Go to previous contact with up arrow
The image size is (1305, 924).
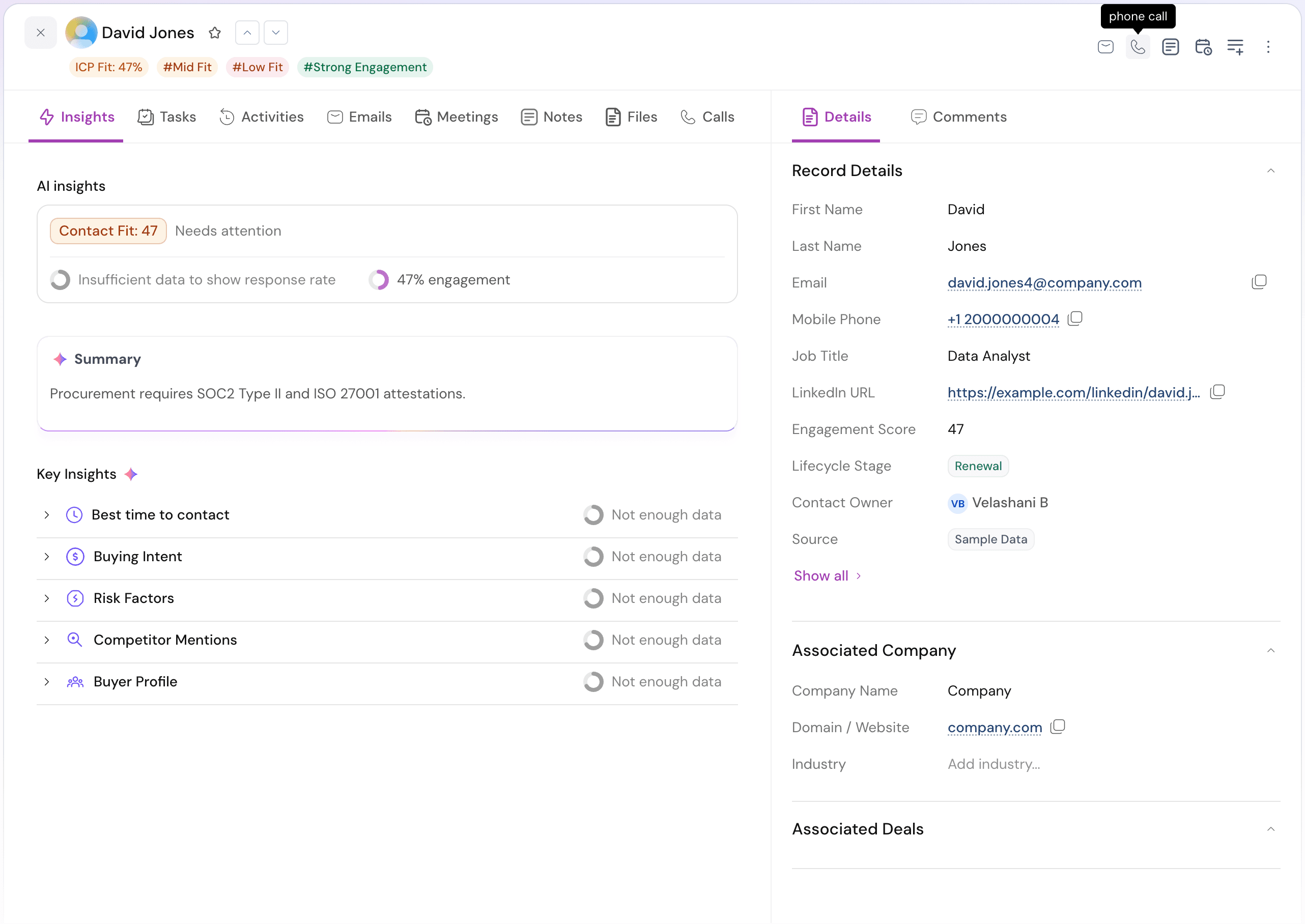[x=247, y=33]
